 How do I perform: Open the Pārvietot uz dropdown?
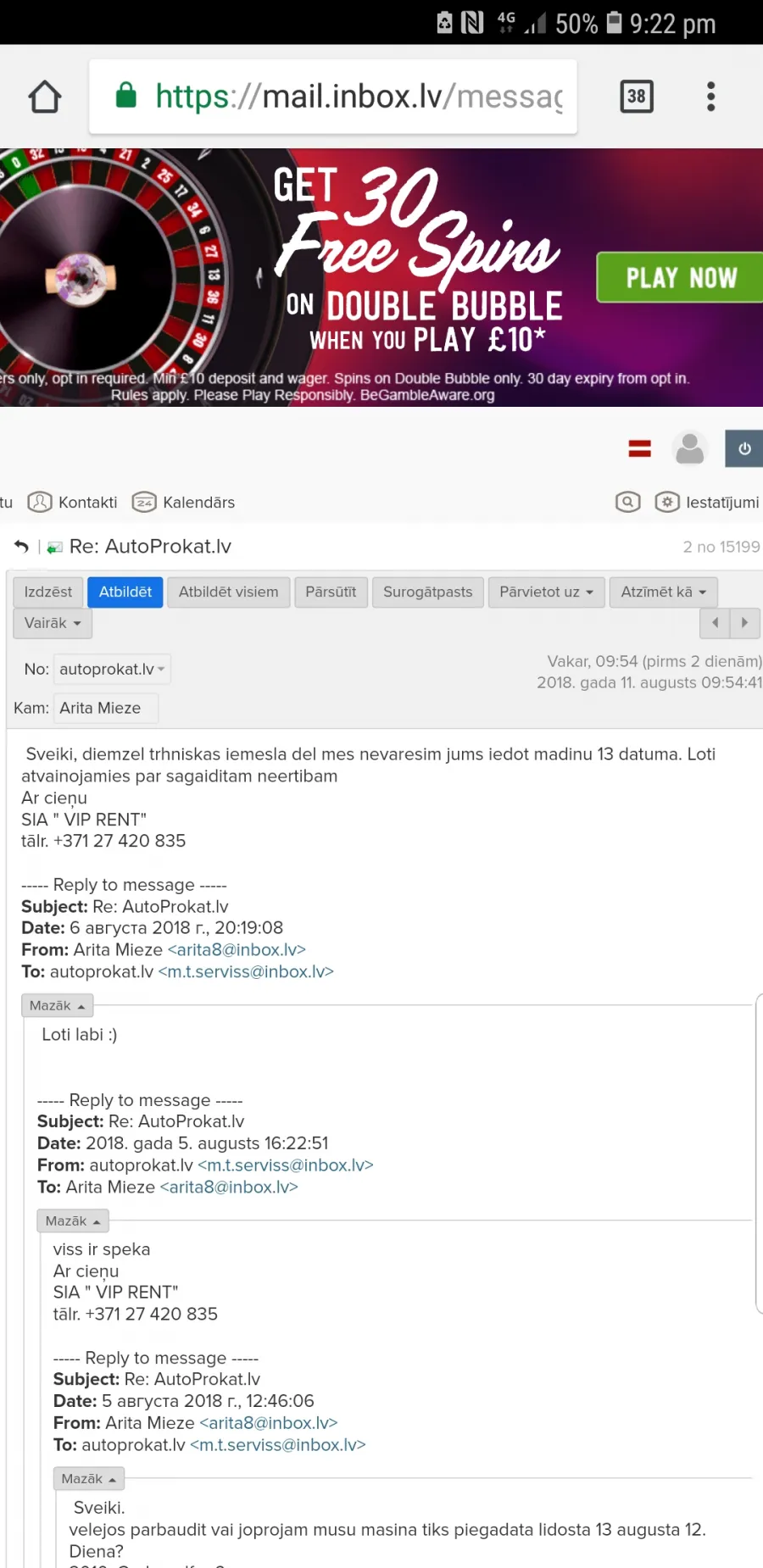click(547, 592)
